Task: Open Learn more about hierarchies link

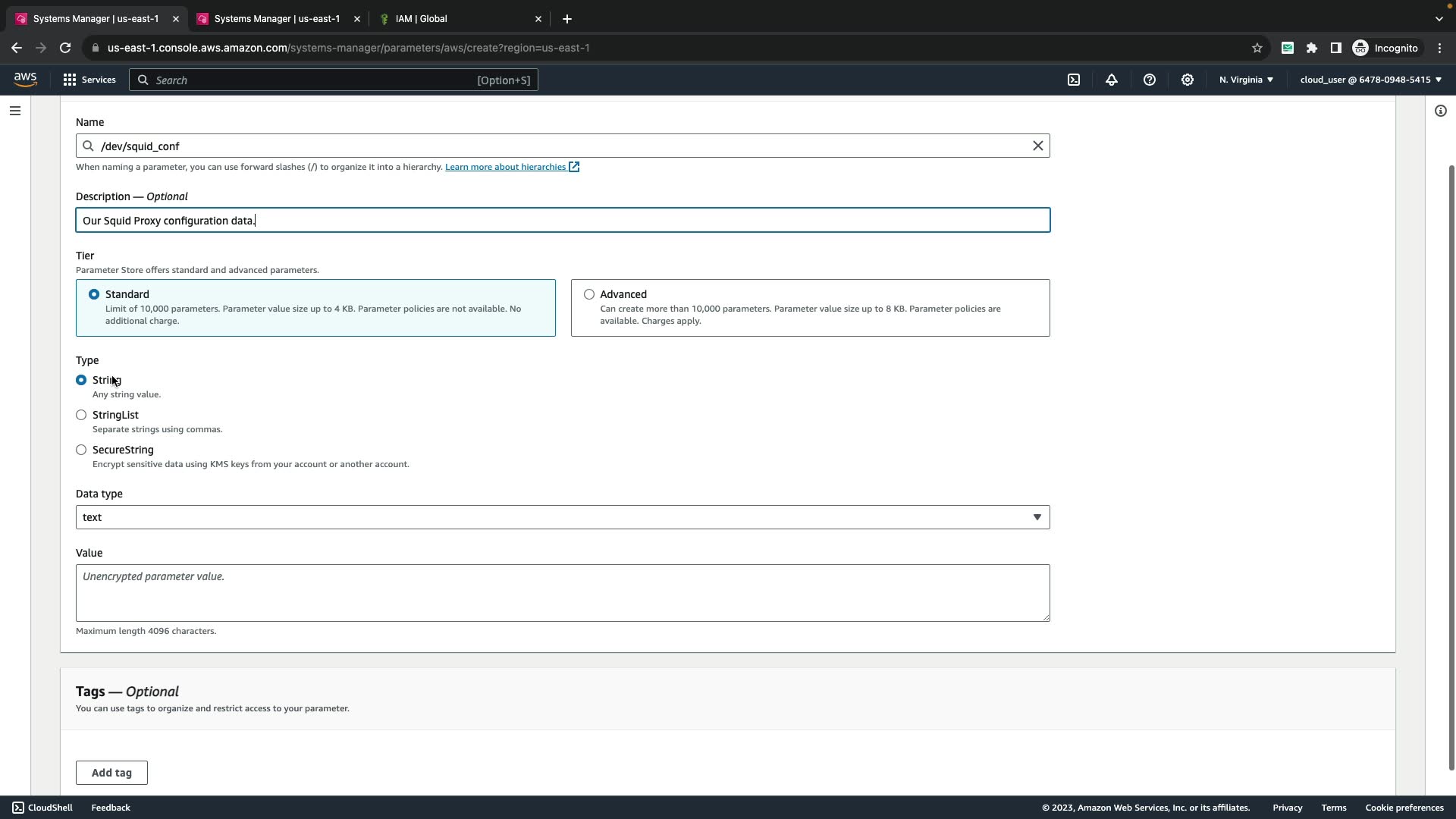Action: point(505,167)
